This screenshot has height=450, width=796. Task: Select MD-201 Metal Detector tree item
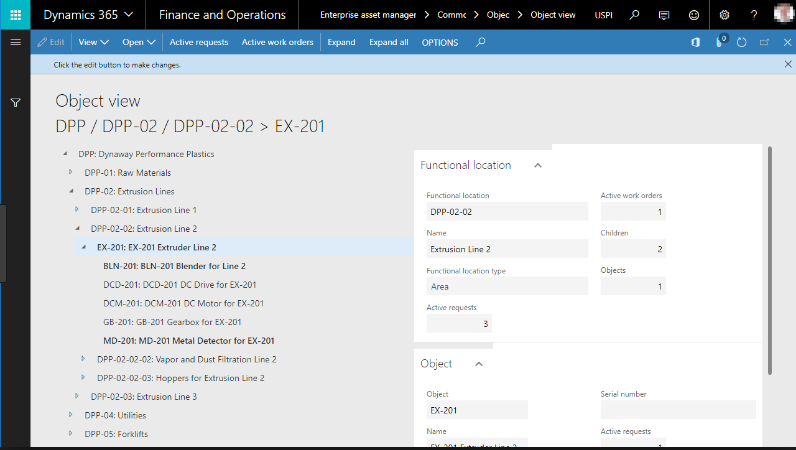[x=188, y=340]
